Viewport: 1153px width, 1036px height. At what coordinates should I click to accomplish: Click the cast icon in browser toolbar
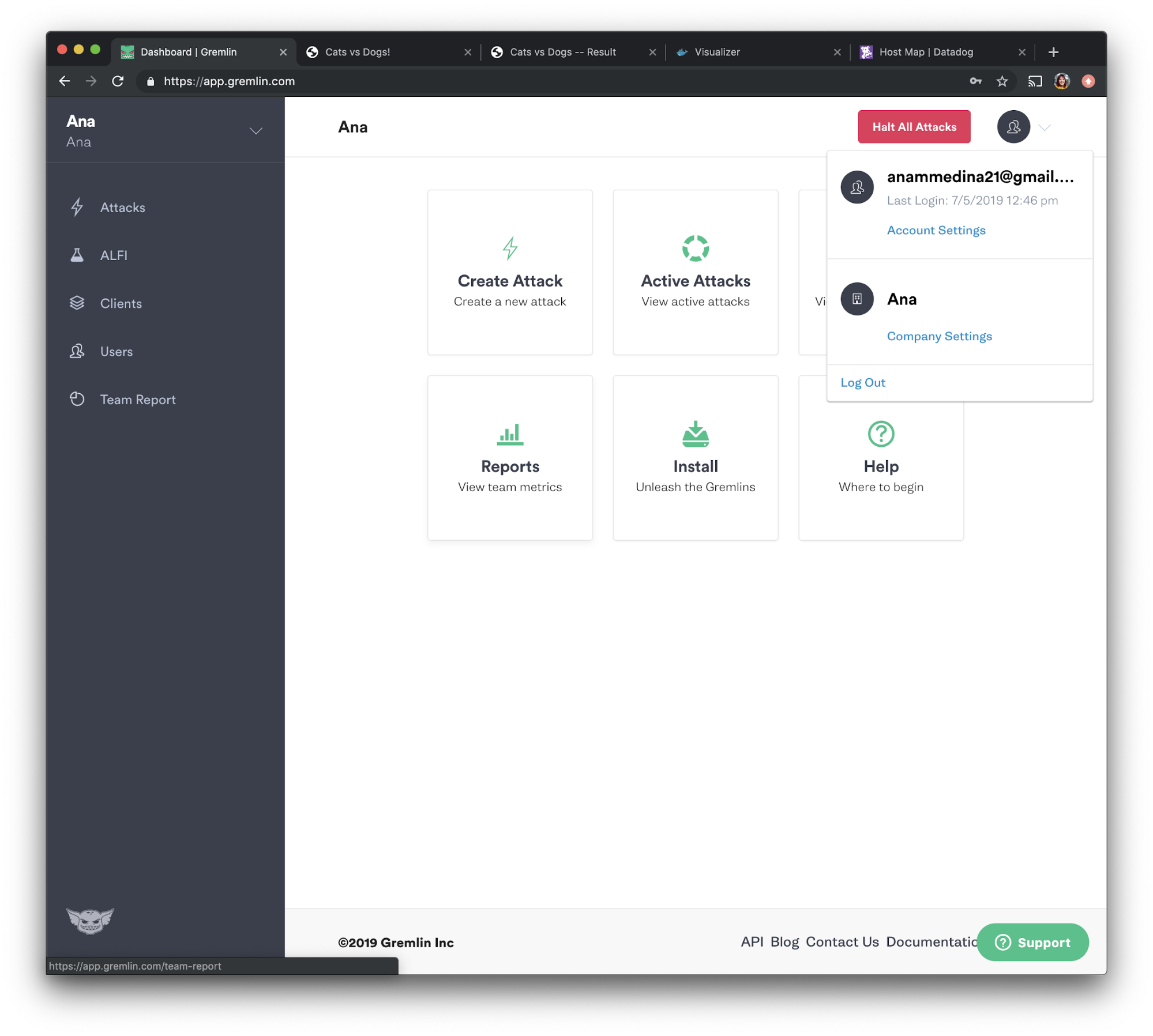[1035, 81]
